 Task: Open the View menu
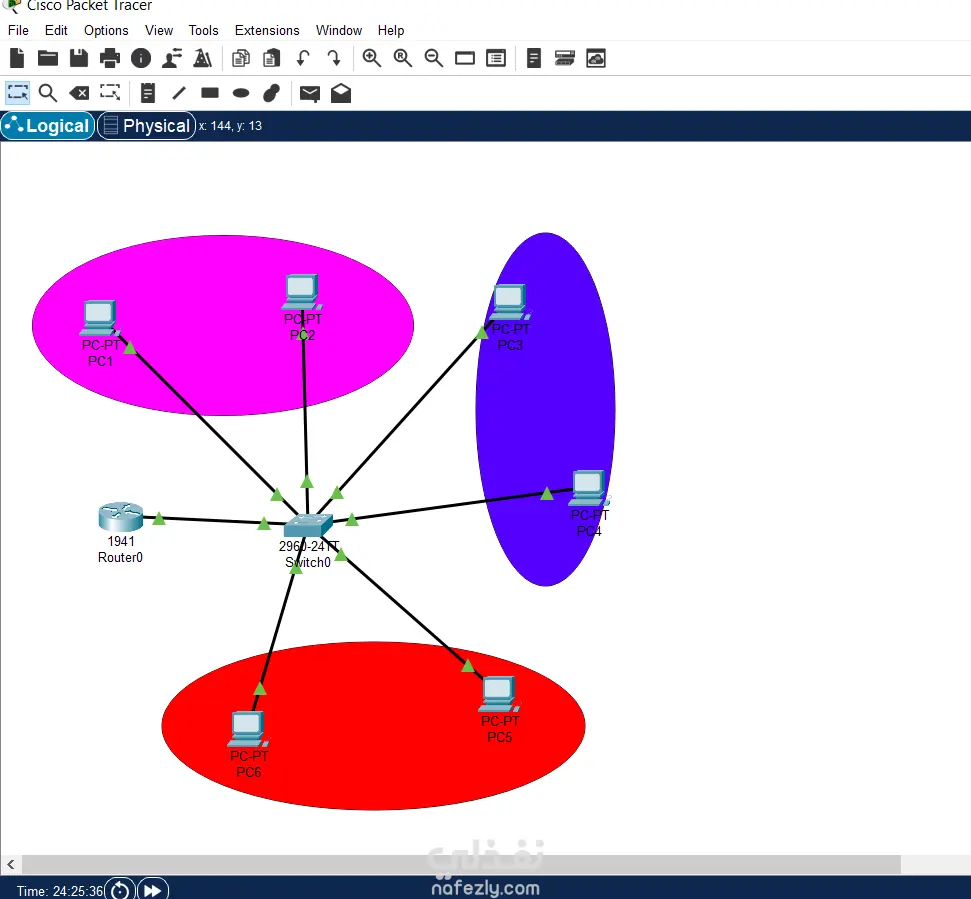coord(159,30)
